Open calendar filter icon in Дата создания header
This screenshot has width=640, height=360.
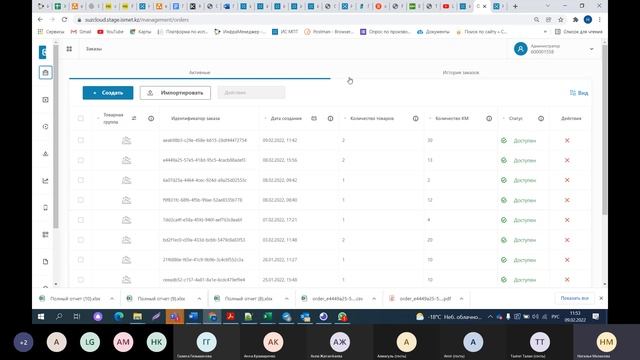click(x=314, y=118)
